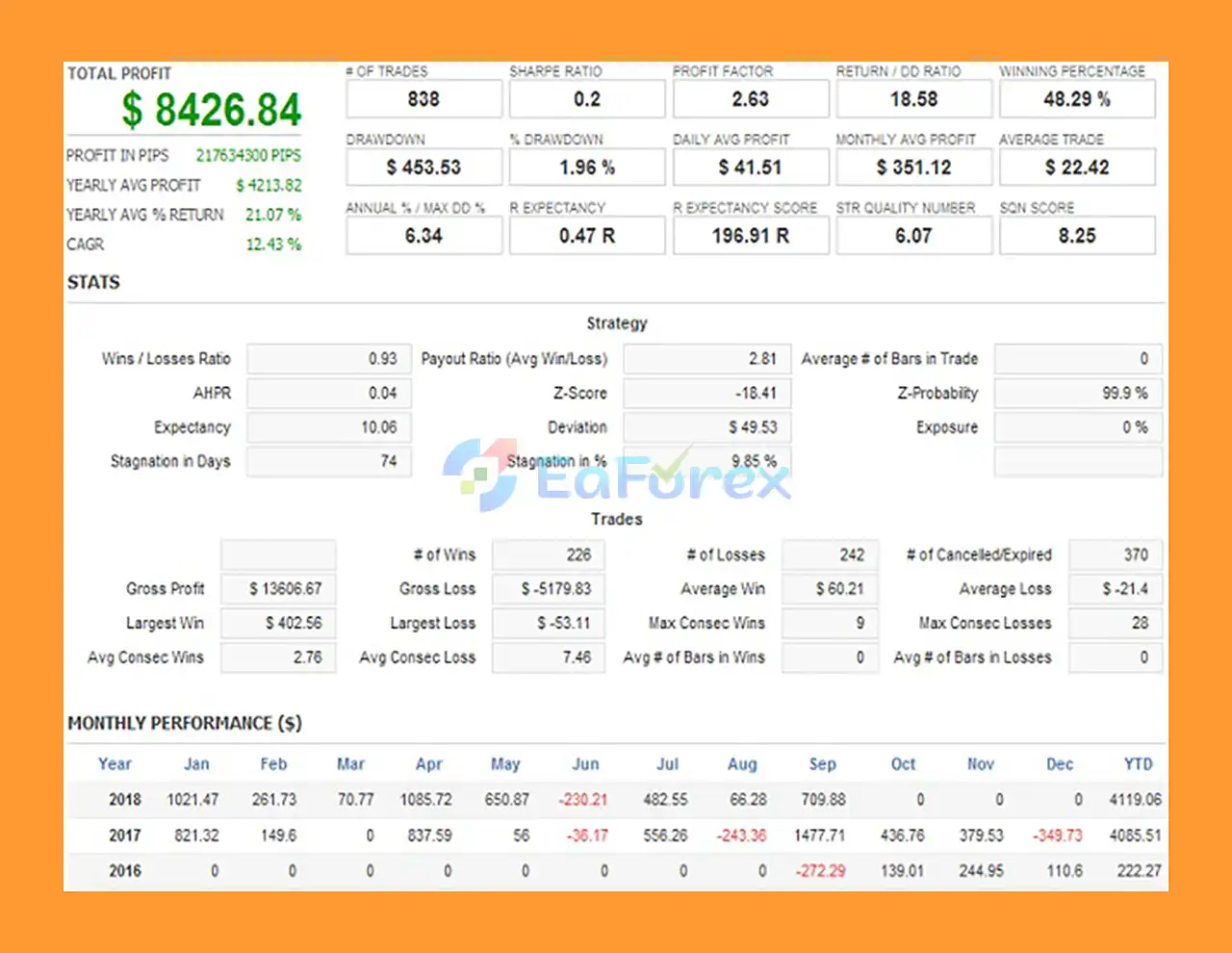1232x953 pixels.
Task: Select the Profit Factor 2.63 box
Action: 750,99
